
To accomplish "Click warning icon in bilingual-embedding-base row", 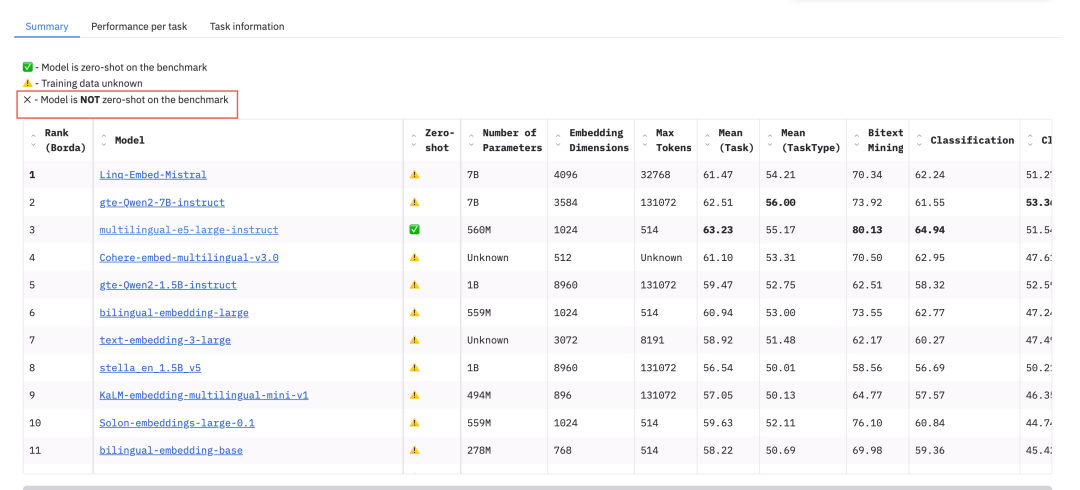I will pos(414,451).
